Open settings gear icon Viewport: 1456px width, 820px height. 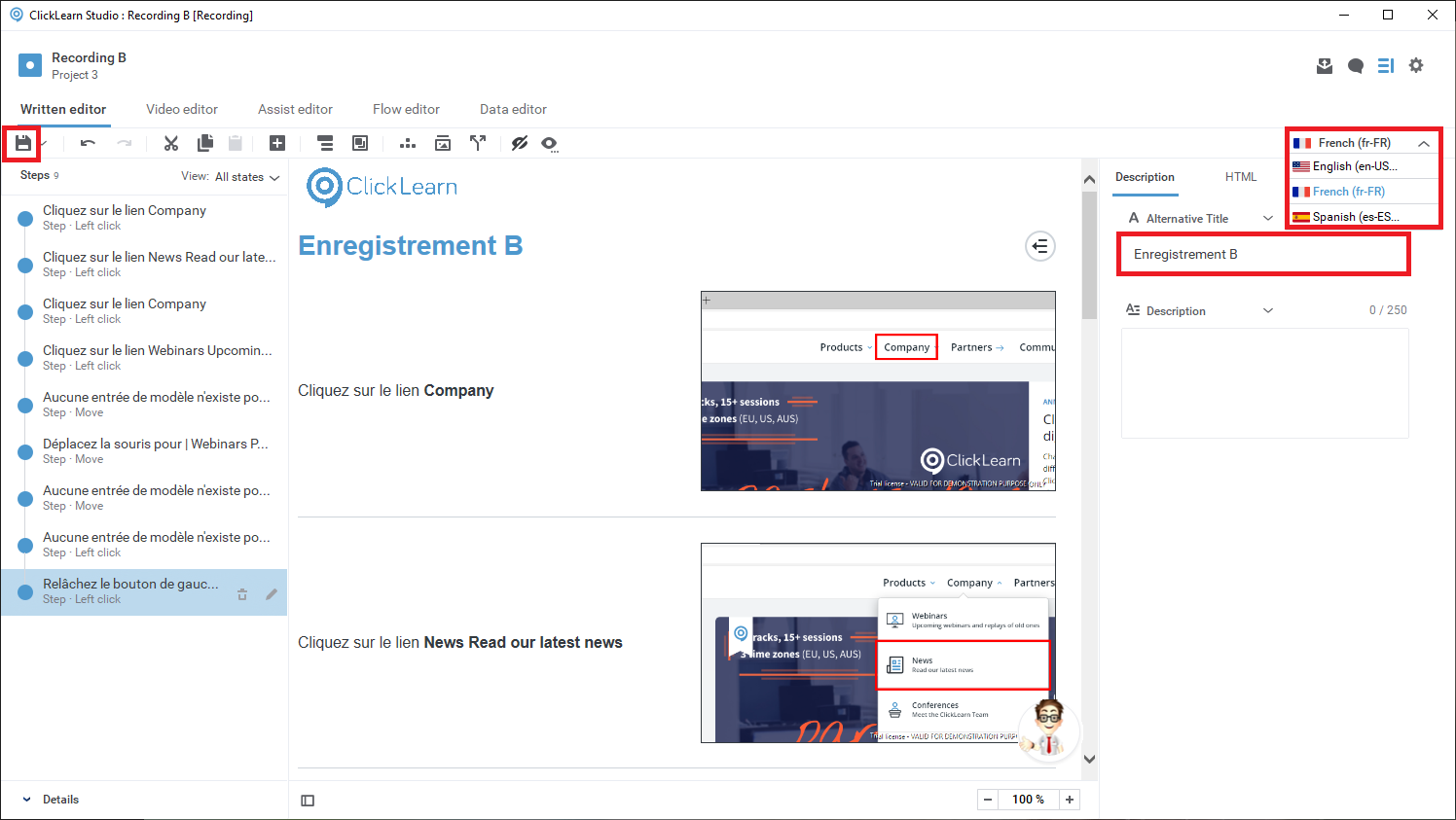(x=1416, y=66)
